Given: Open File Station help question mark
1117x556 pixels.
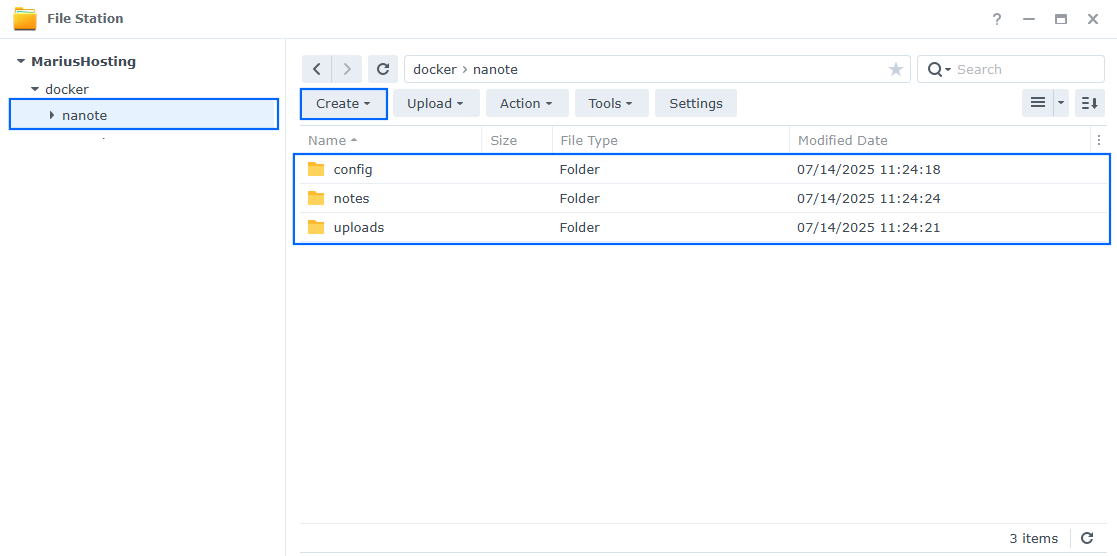Looking at the screenshot, I should (997, 19).
